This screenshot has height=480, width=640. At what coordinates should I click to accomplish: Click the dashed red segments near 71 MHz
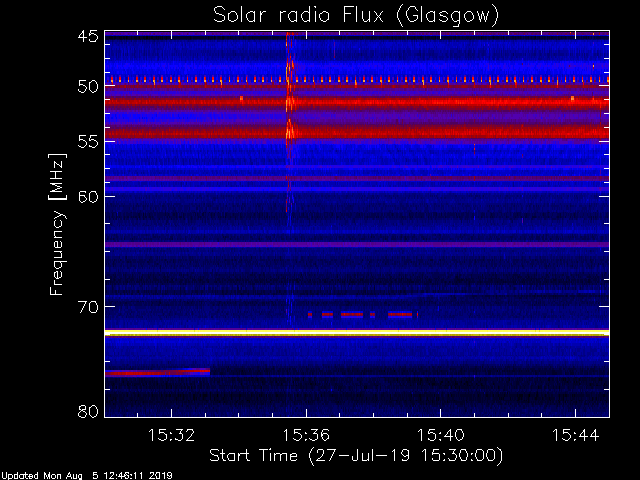[363, 315]
